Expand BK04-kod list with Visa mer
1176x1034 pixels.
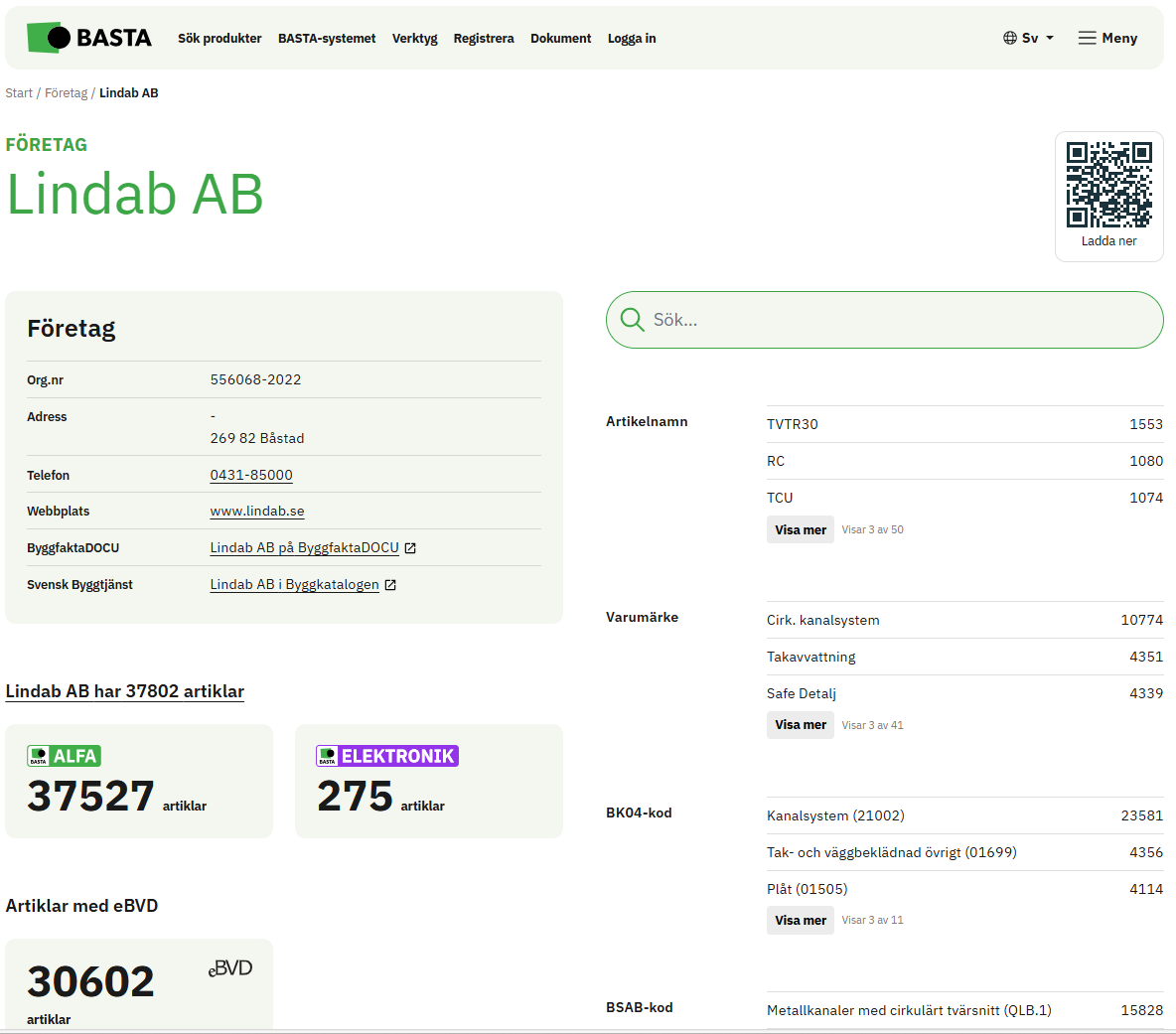[x=800, y=920]
